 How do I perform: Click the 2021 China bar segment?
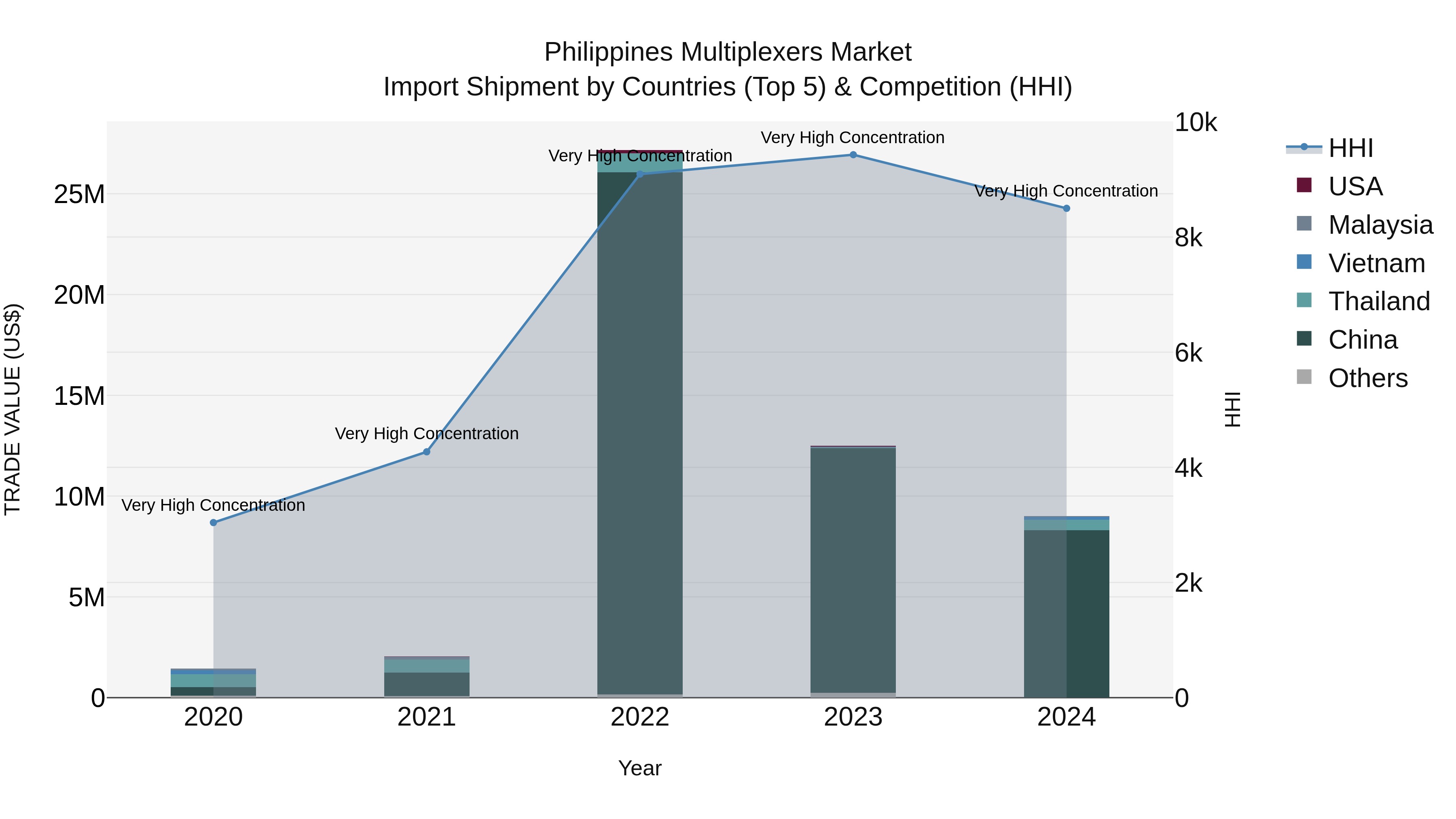tap(427, 684)
